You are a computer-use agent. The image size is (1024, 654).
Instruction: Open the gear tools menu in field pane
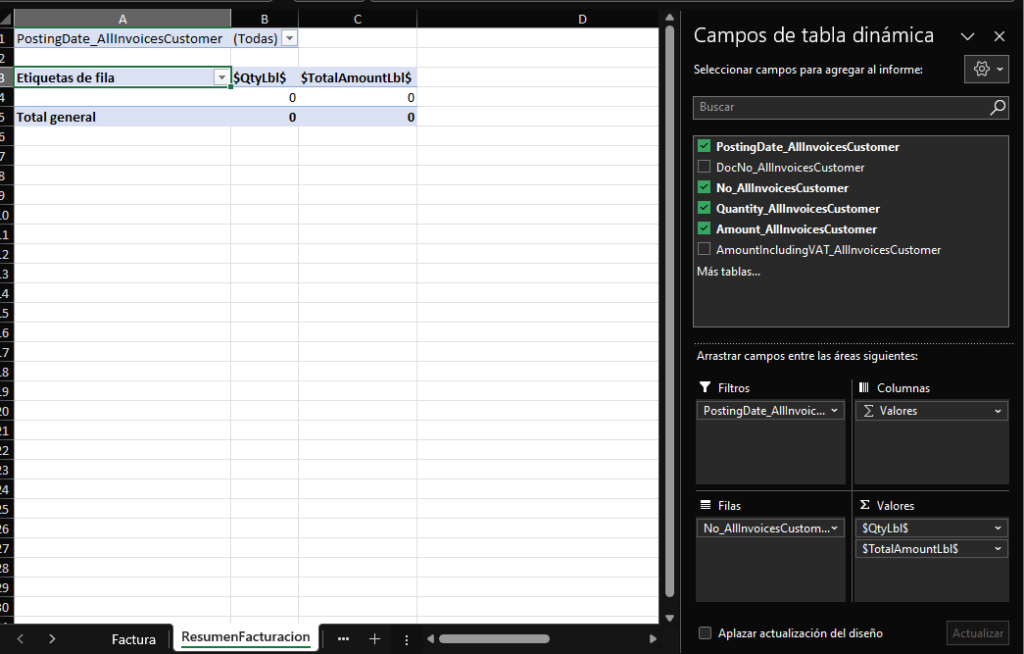[987, 69]
